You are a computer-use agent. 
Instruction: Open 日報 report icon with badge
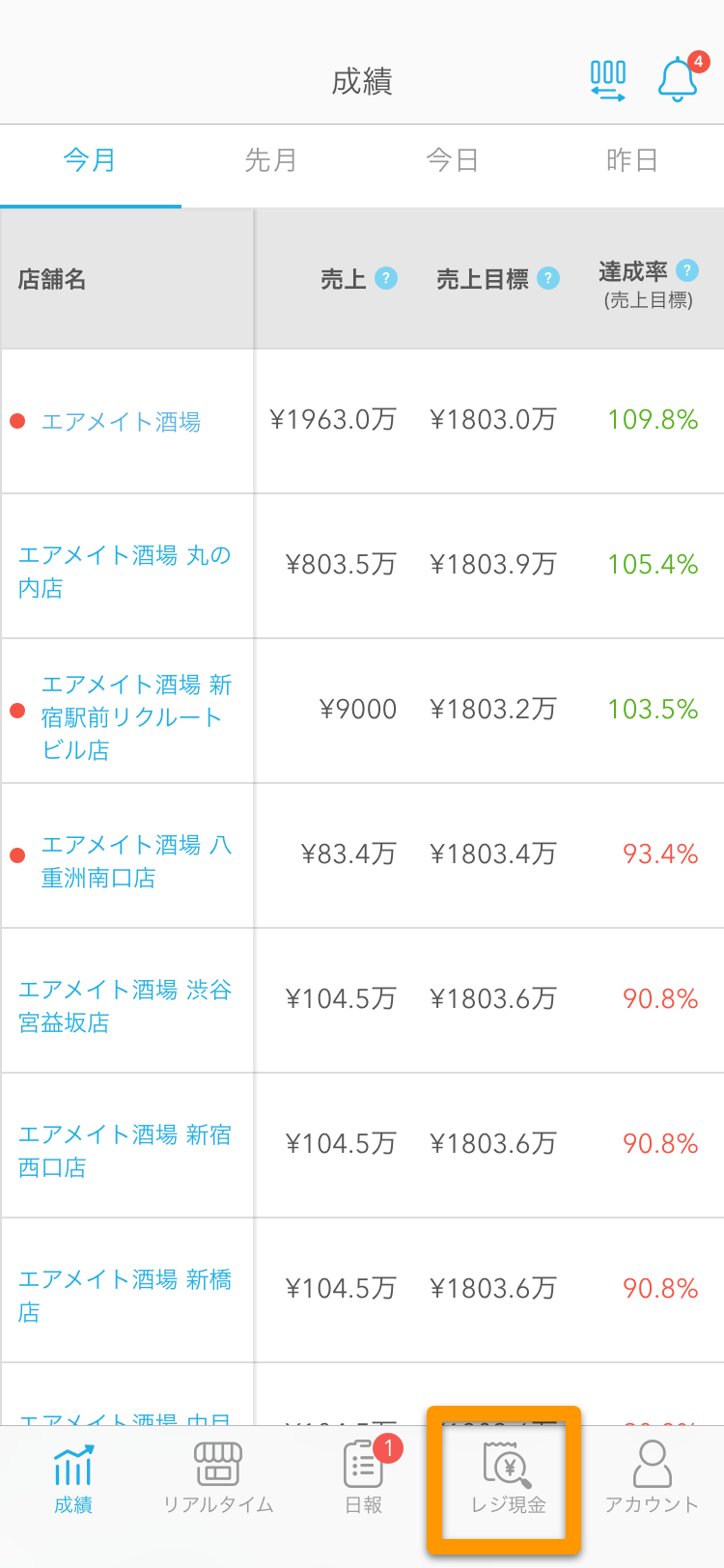click(x=364, y=1464)
